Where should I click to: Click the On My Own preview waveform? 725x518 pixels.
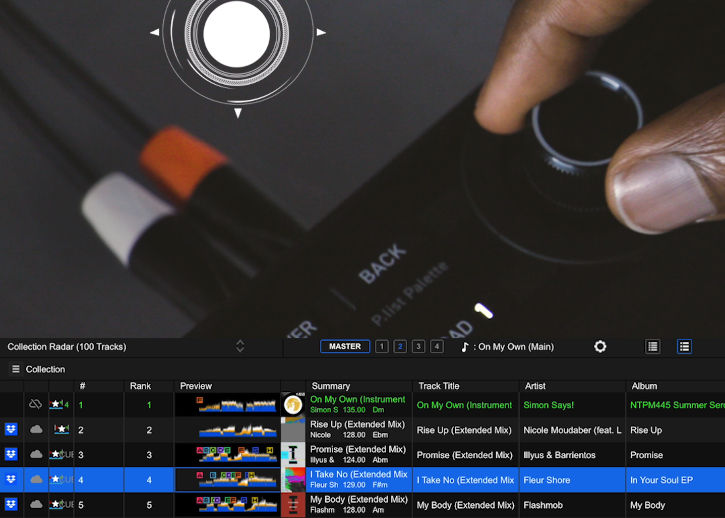pyautogui.click(x=227, y=405)
